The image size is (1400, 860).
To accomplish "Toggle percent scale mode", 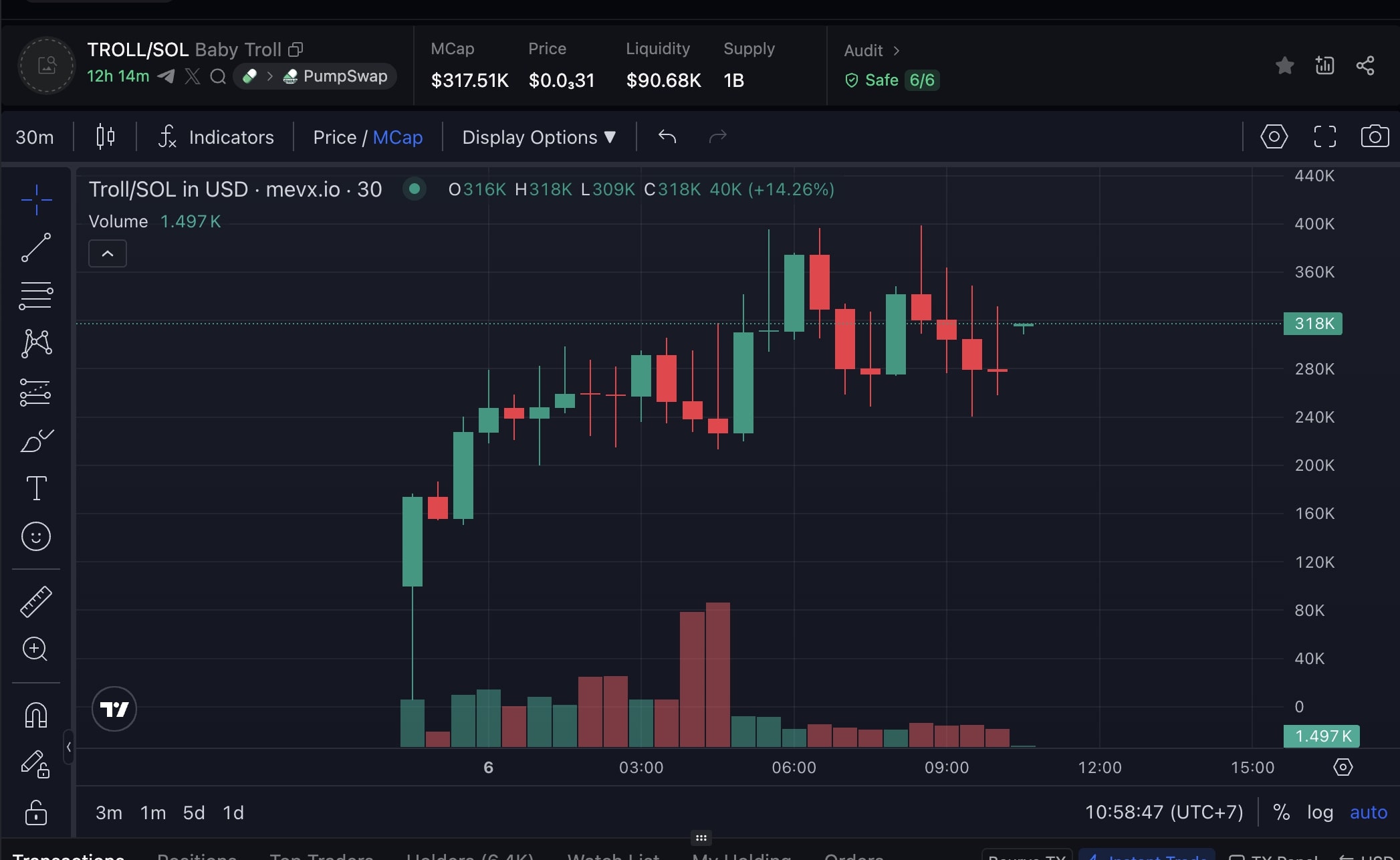I will tap(1281, 813).
